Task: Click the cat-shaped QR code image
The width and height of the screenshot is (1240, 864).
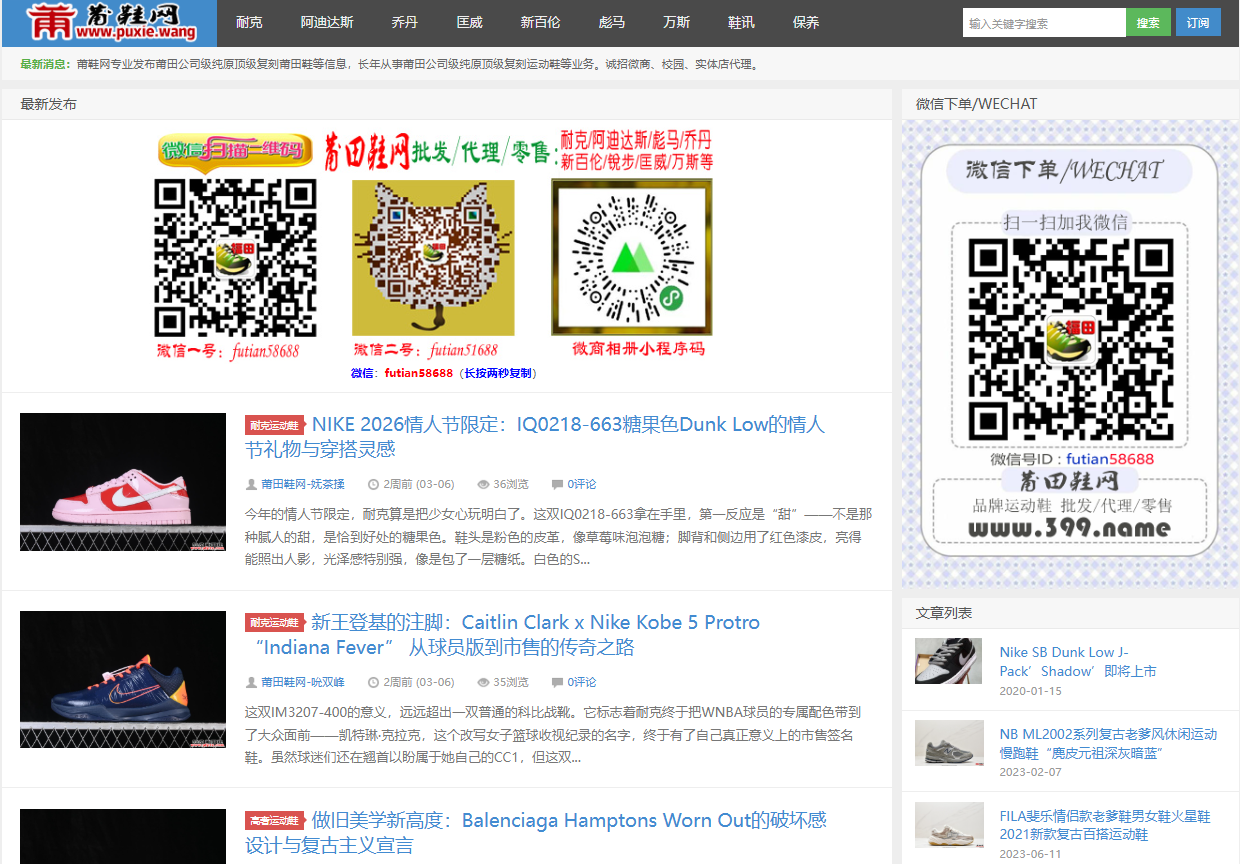Action: tap(433, 257)
